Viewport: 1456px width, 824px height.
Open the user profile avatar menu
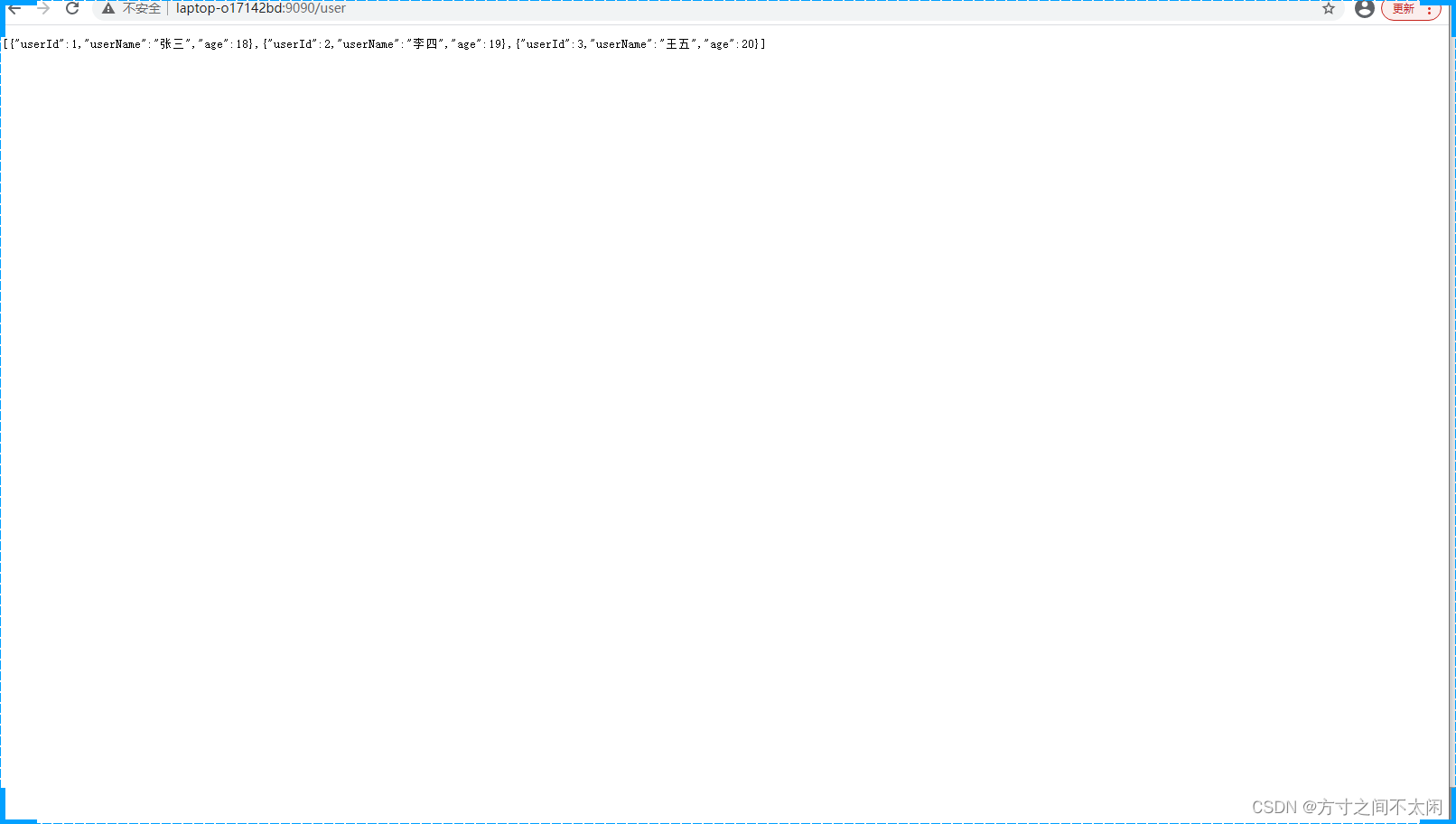(x=1365, y=8)
